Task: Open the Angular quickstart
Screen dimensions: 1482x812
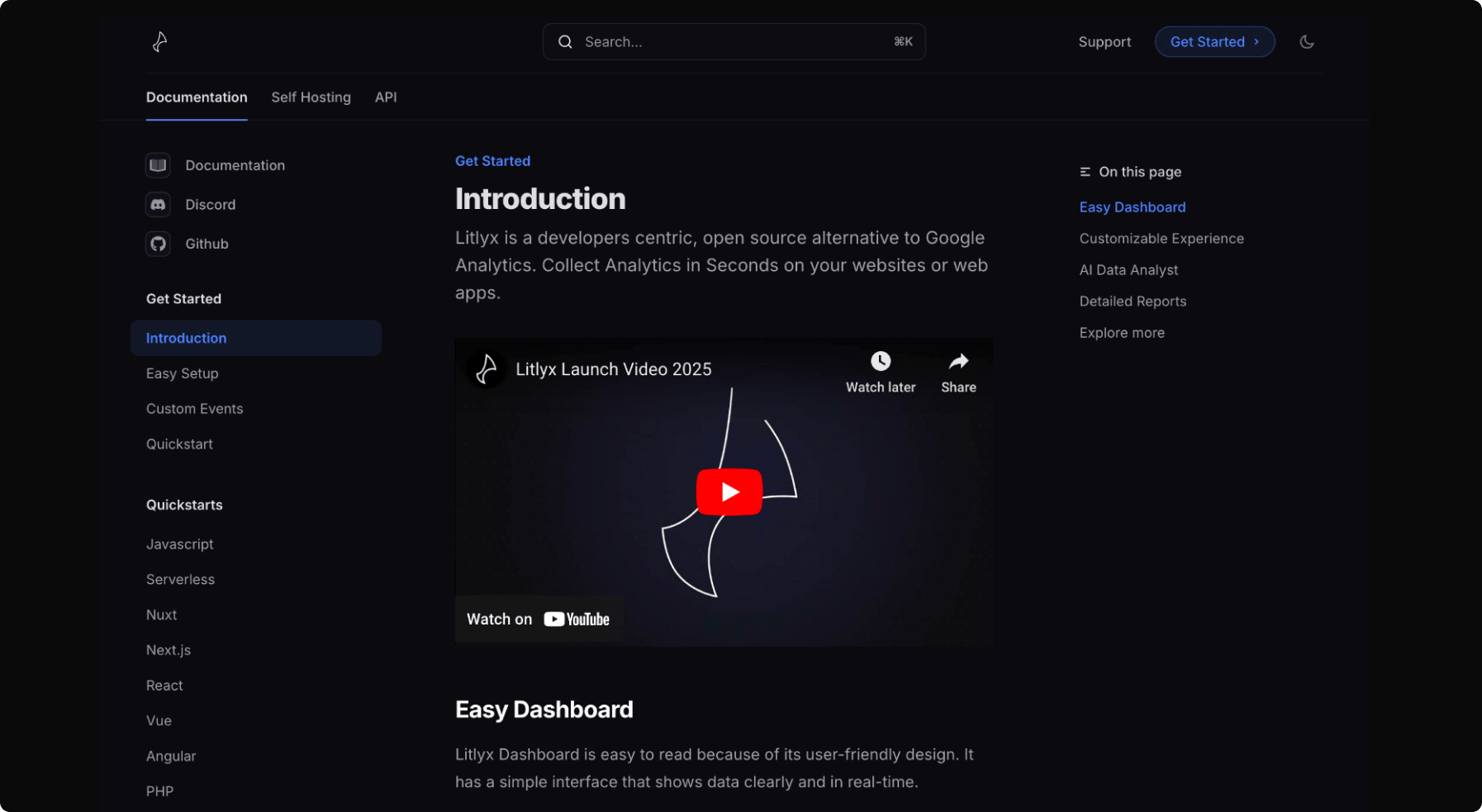Action: pos(171,757)
